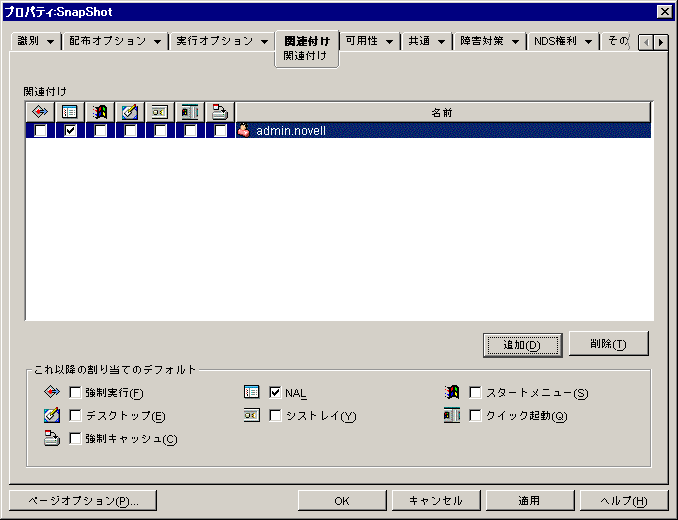Click System Tray column header icon
The height and width of the screenshot is (520, 678).
(160, 112)
